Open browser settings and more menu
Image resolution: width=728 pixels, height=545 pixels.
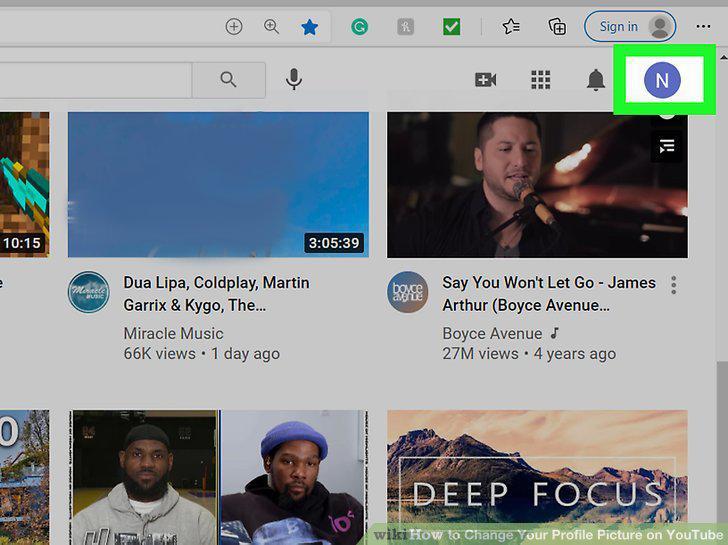click(x=703, y=27)
